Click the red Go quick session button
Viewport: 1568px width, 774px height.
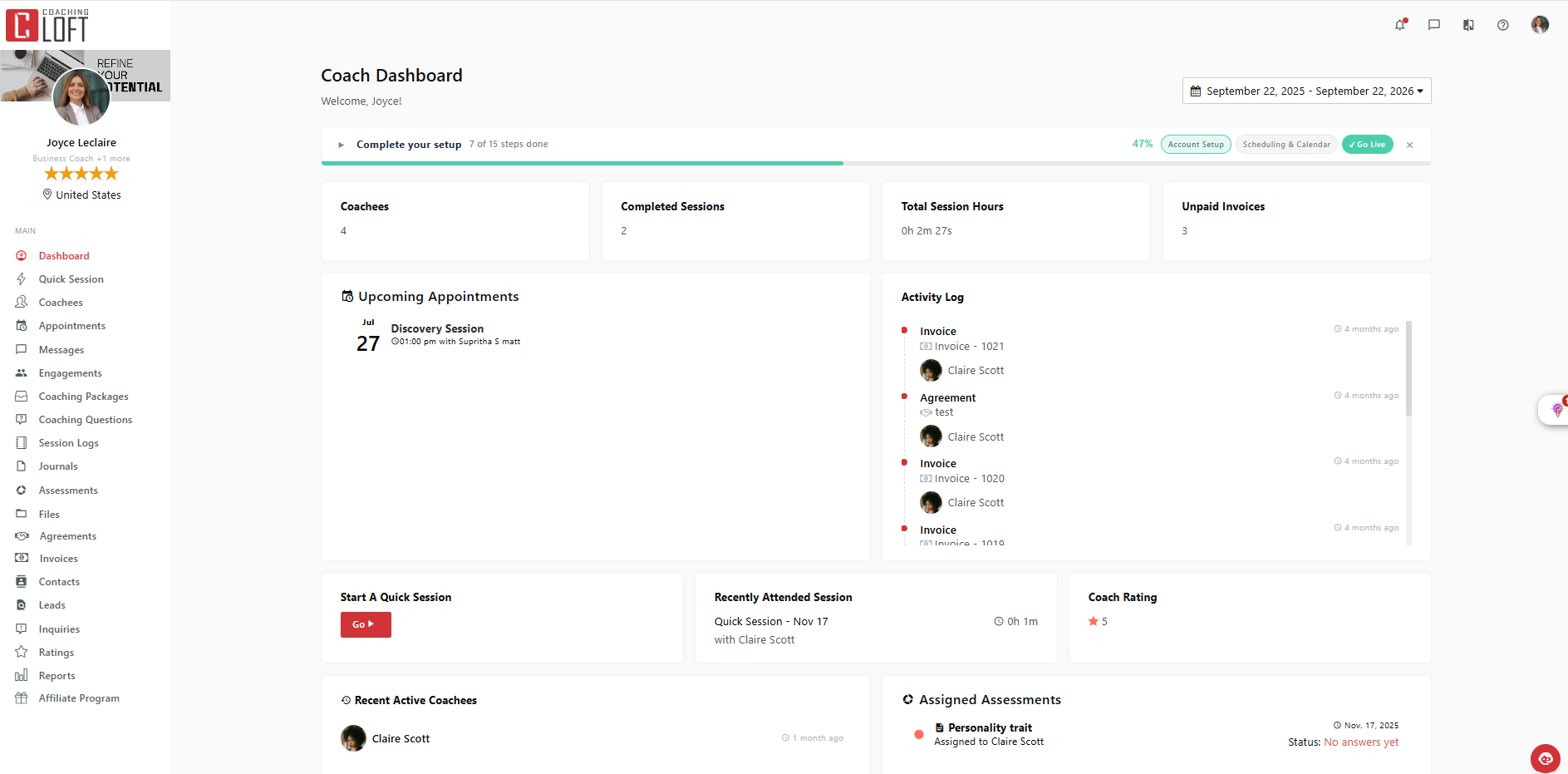366,624
